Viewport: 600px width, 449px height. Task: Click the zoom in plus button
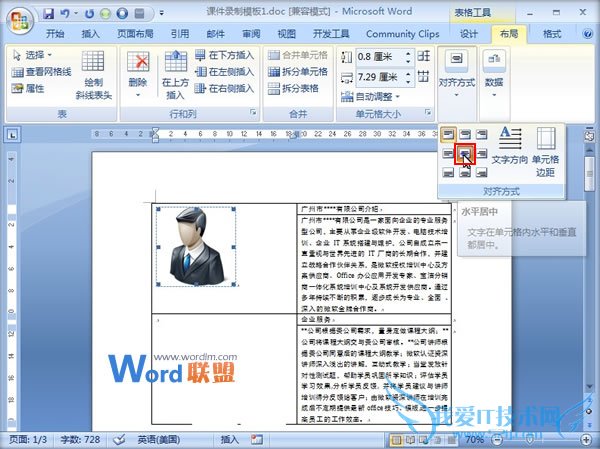pyautogui.click(x=587, y=439)
